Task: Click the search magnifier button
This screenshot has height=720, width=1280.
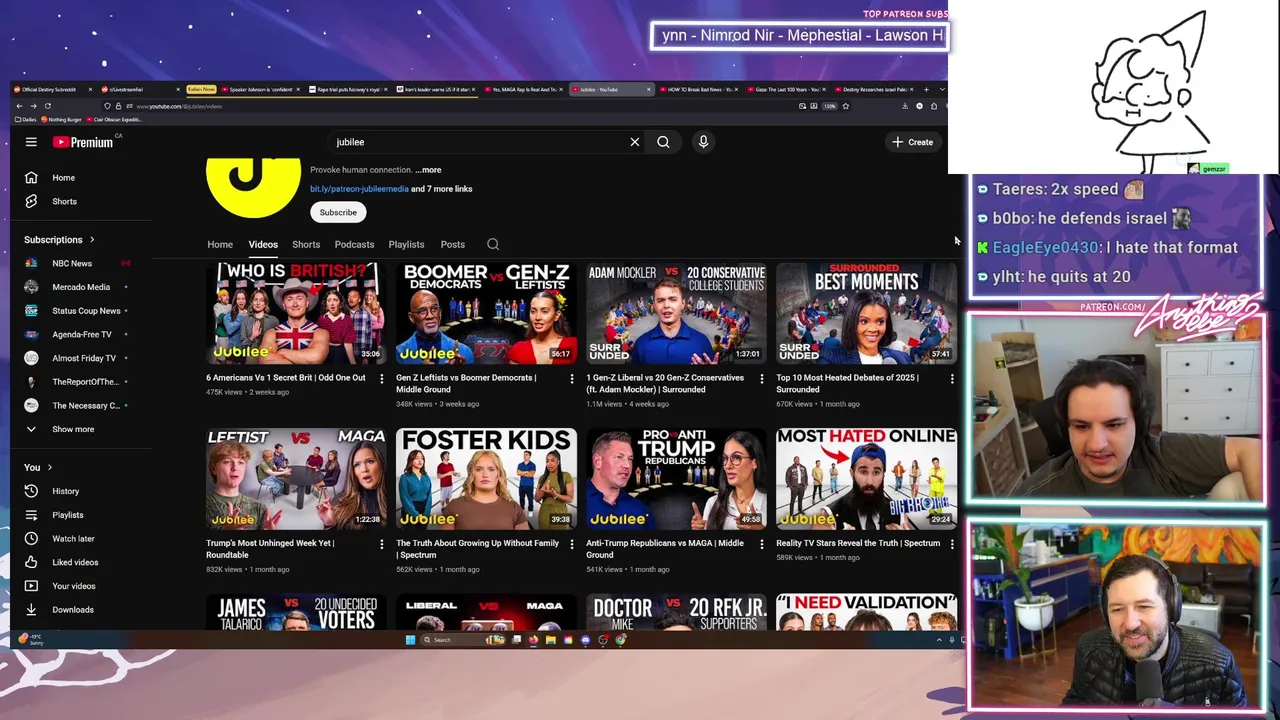Action: pos(663,142)
